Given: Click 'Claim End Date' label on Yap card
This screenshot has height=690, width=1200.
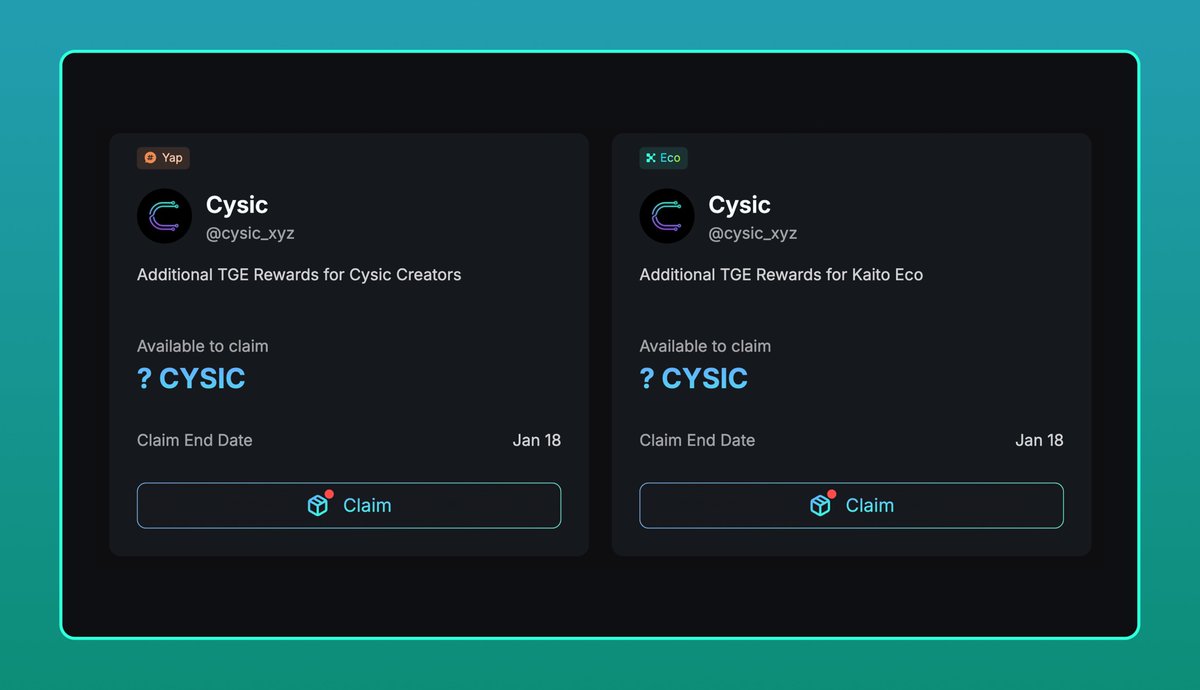Looking at the screenshot, I should [x=195, y=440].
